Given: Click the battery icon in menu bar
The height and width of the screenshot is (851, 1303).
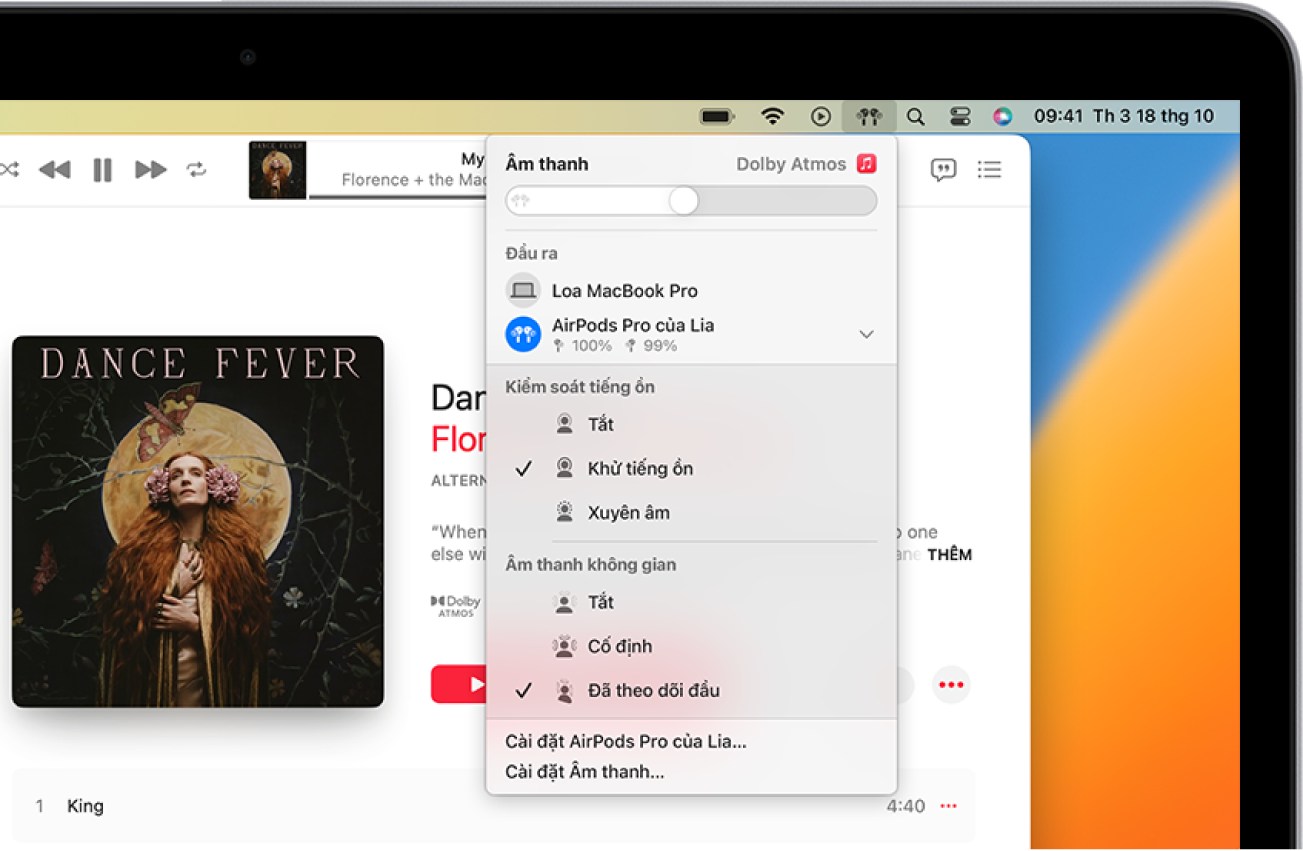Looking at the screenshot, I should 717,117.
